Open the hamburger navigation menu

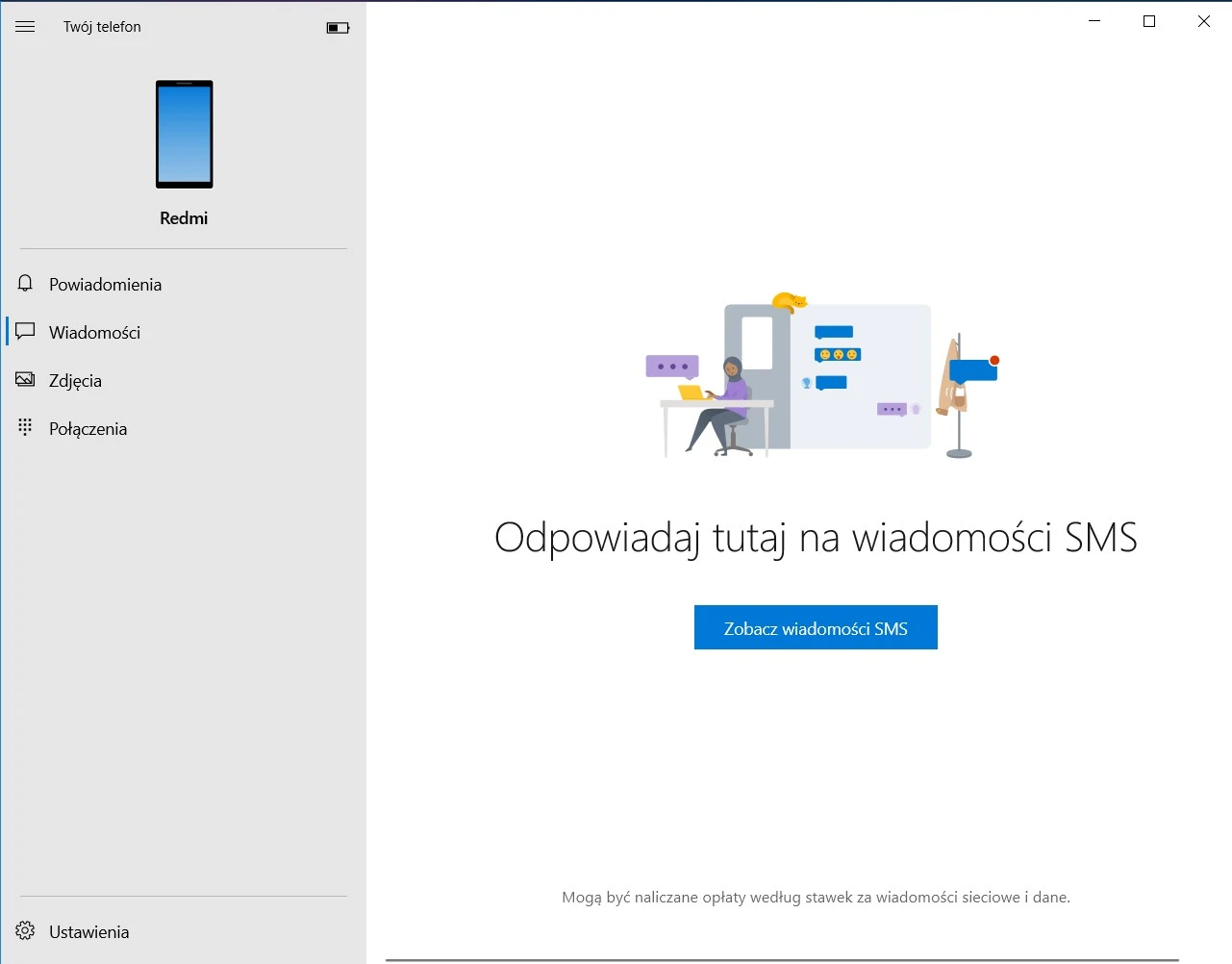25,27
